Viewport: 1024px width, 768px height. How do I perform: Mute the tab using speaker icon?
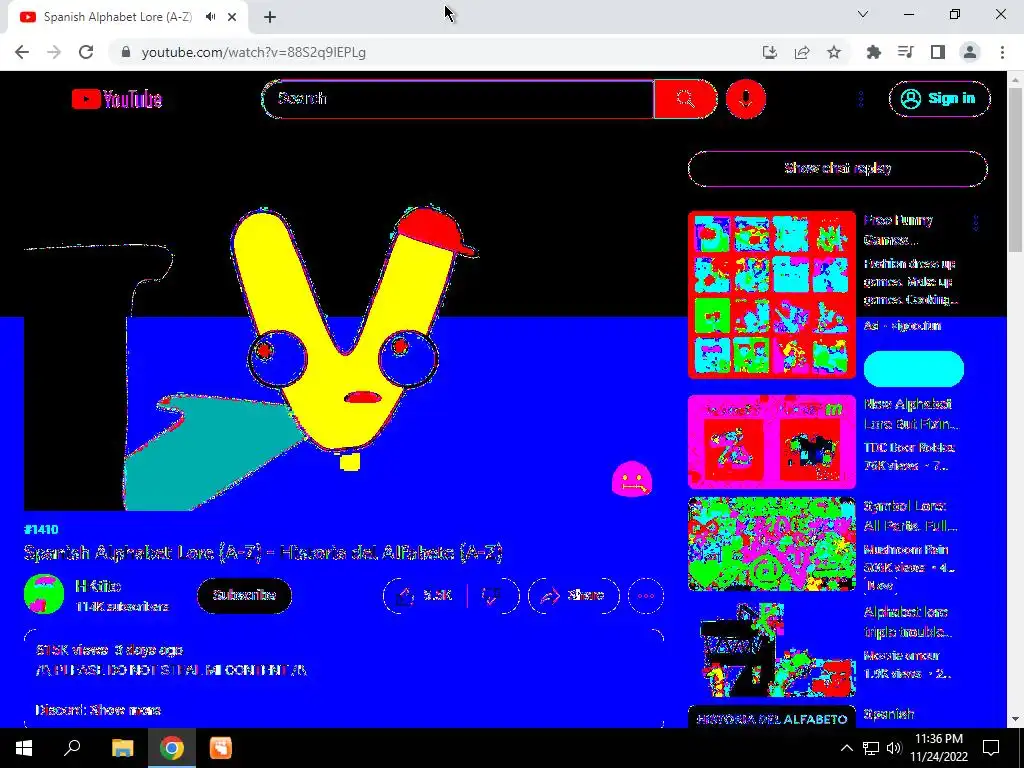[210, 17]
